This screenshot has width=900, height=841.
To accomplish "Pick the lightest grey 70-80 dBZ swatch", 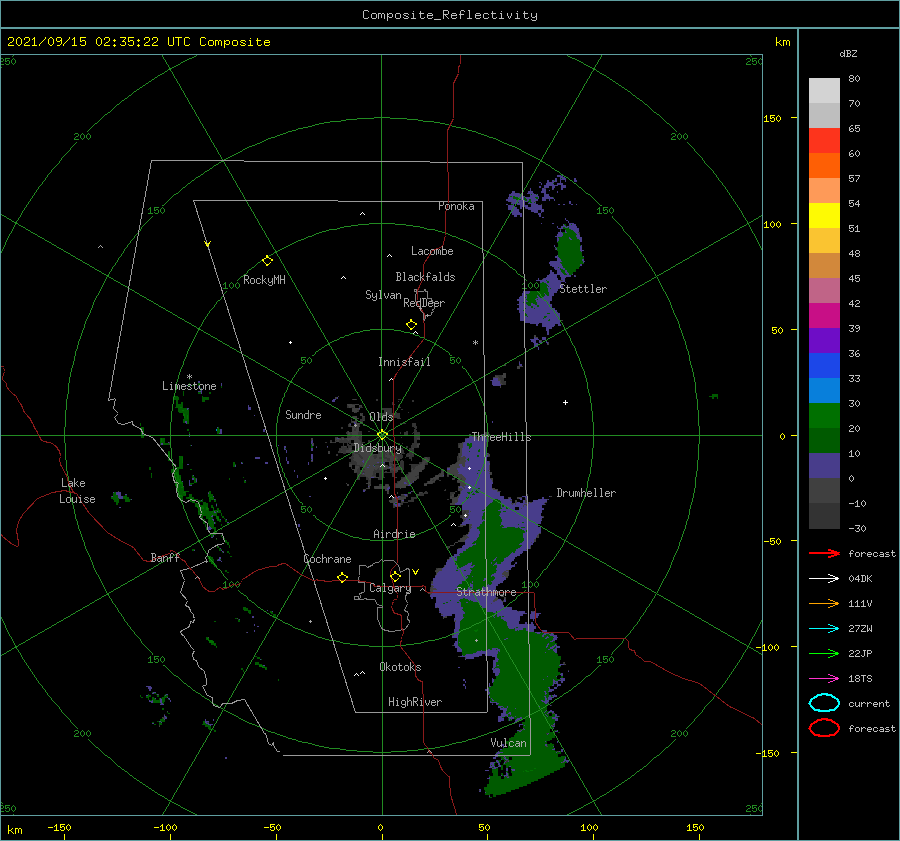I will [824, 90].
